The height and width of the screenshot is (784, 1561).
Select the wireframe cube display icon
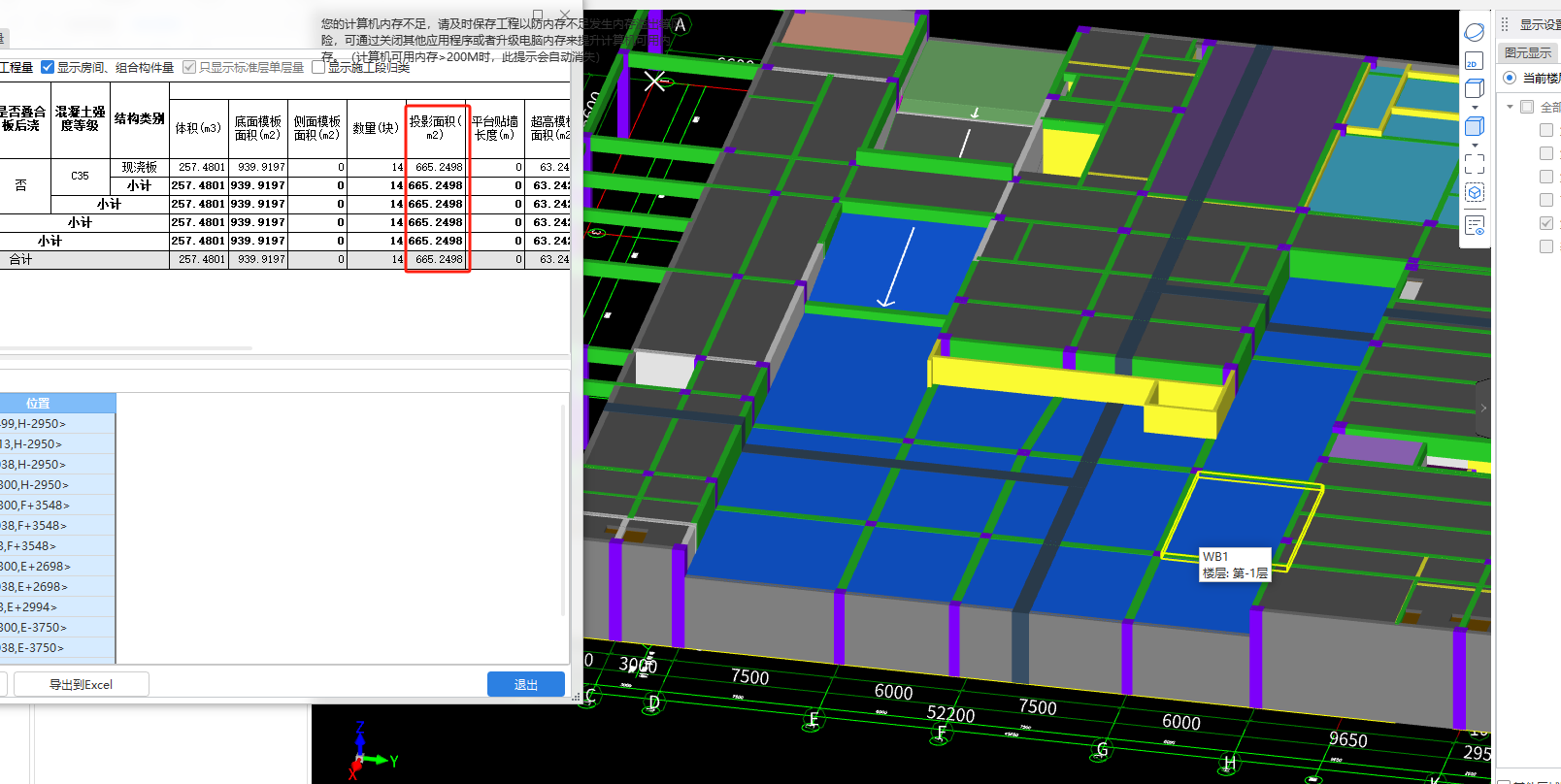(x=1474, y=89)
